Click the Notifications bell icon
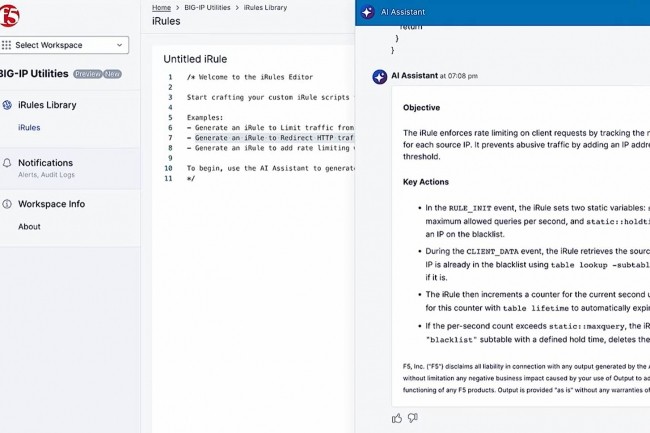 tap(8, 163)
